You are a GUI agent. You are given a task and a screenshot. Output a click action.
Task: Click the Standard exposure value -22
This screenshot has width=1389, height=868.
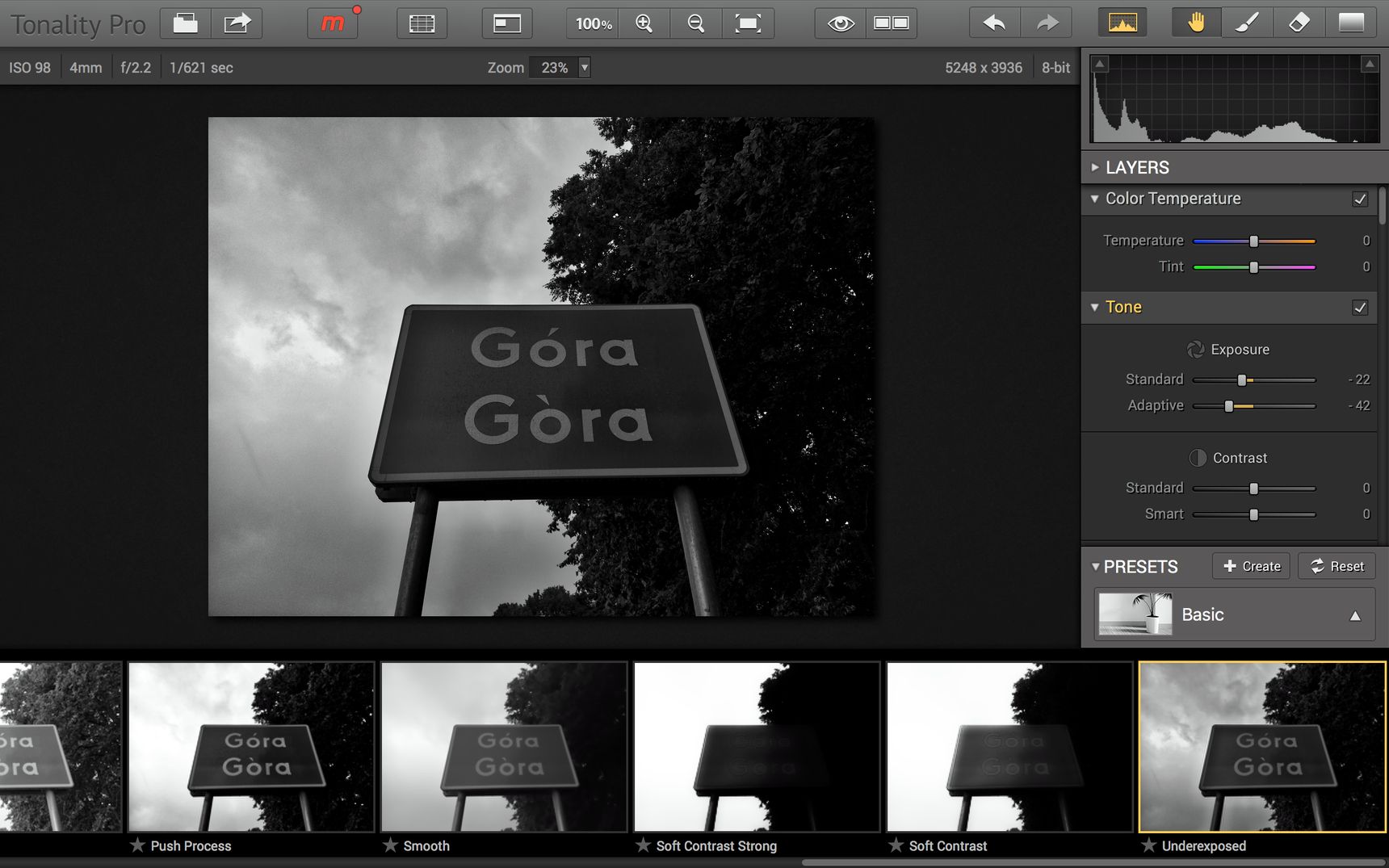tap(1359, 379)
